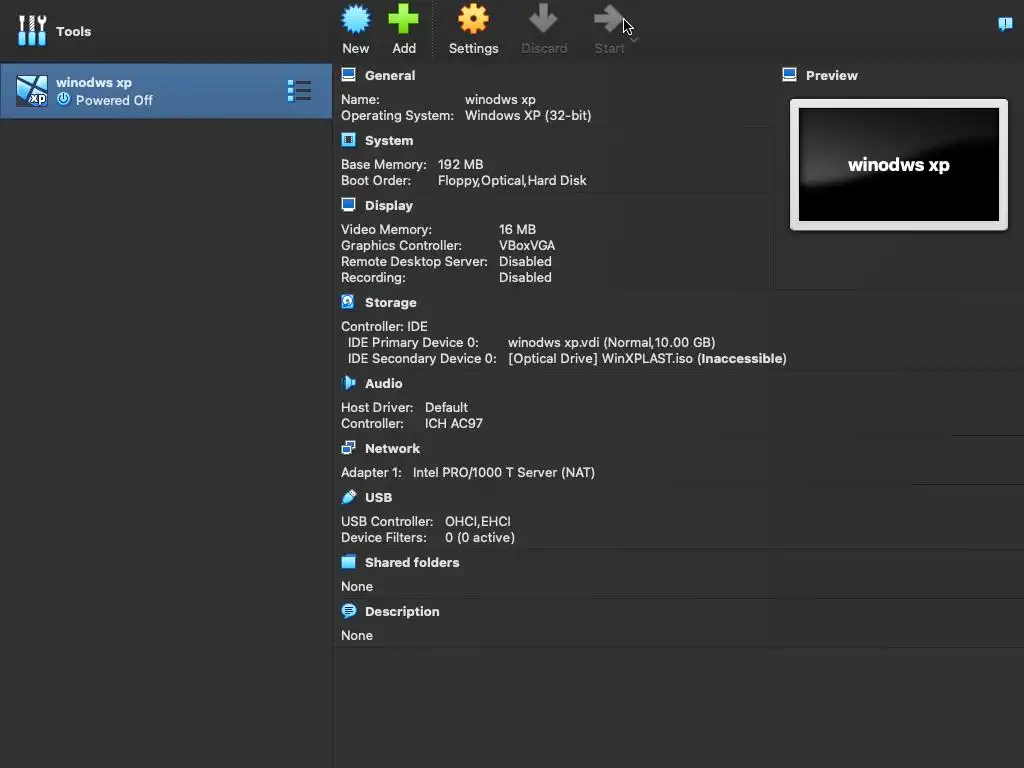Click the System section chip icon
The width and height of the screenshot is (1024, 768).
click(349, 140)
